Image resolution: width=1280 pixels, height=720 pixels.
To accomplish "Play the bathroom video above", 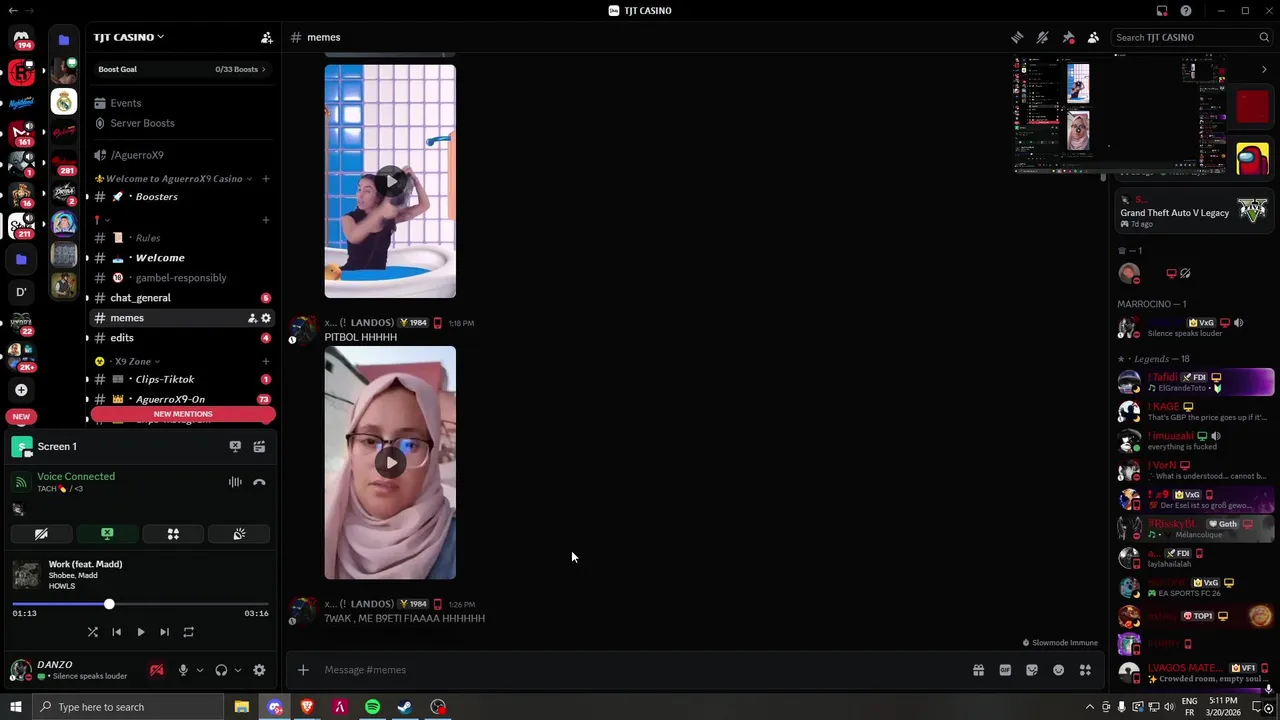I will click(x=390, y=181).
